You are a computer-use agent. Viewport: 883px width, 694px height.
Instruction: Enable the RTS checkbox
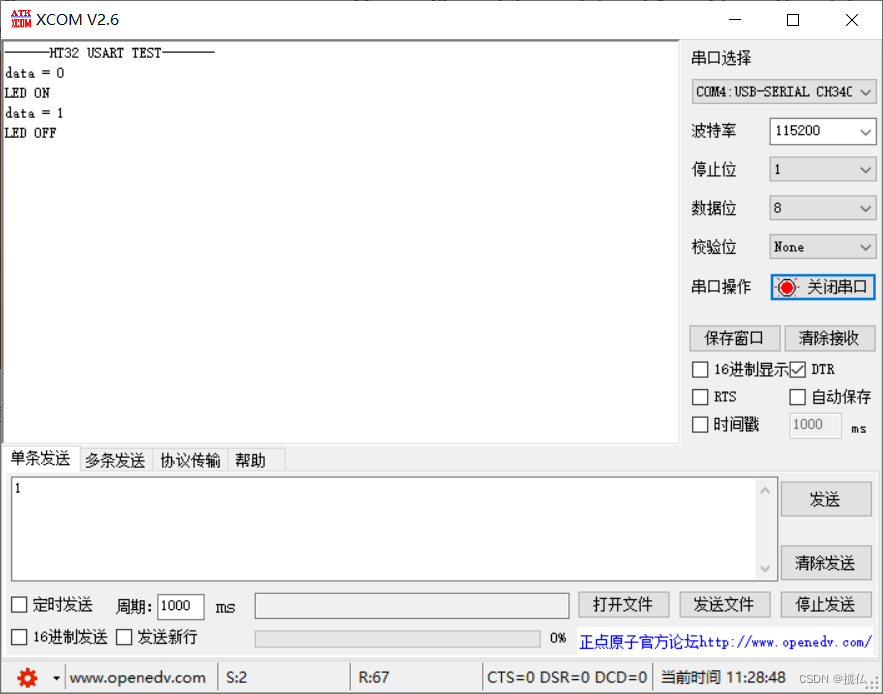(x=700, y=397)
